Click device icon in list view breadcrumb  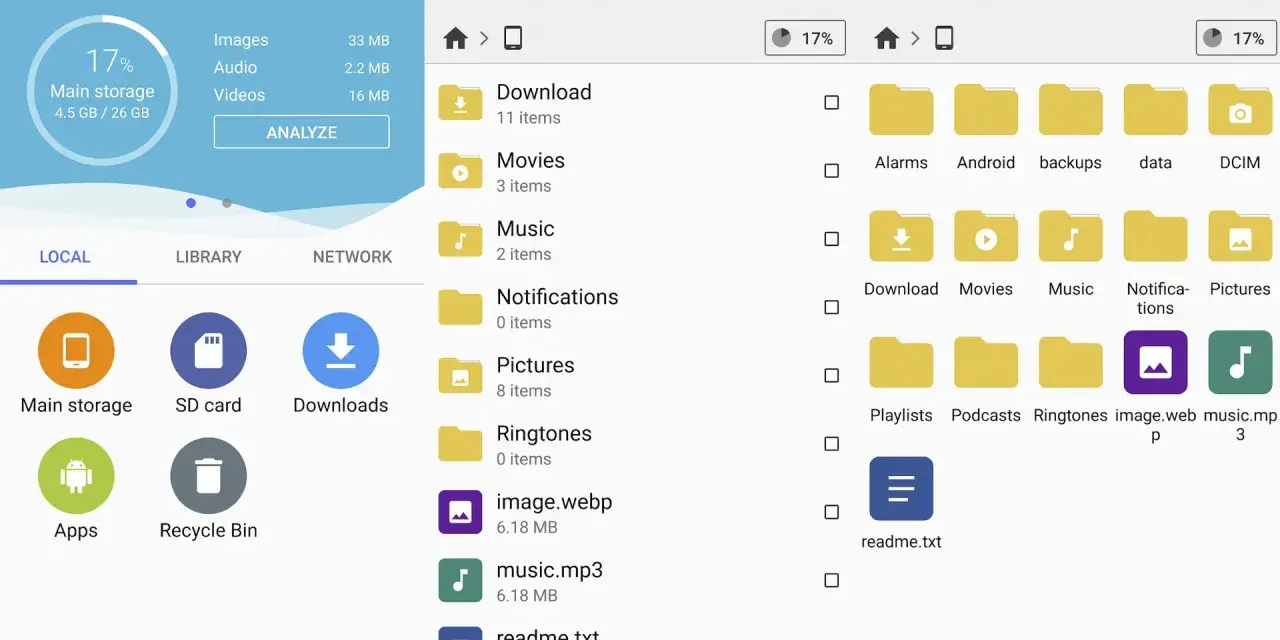(x=513, y=38)
